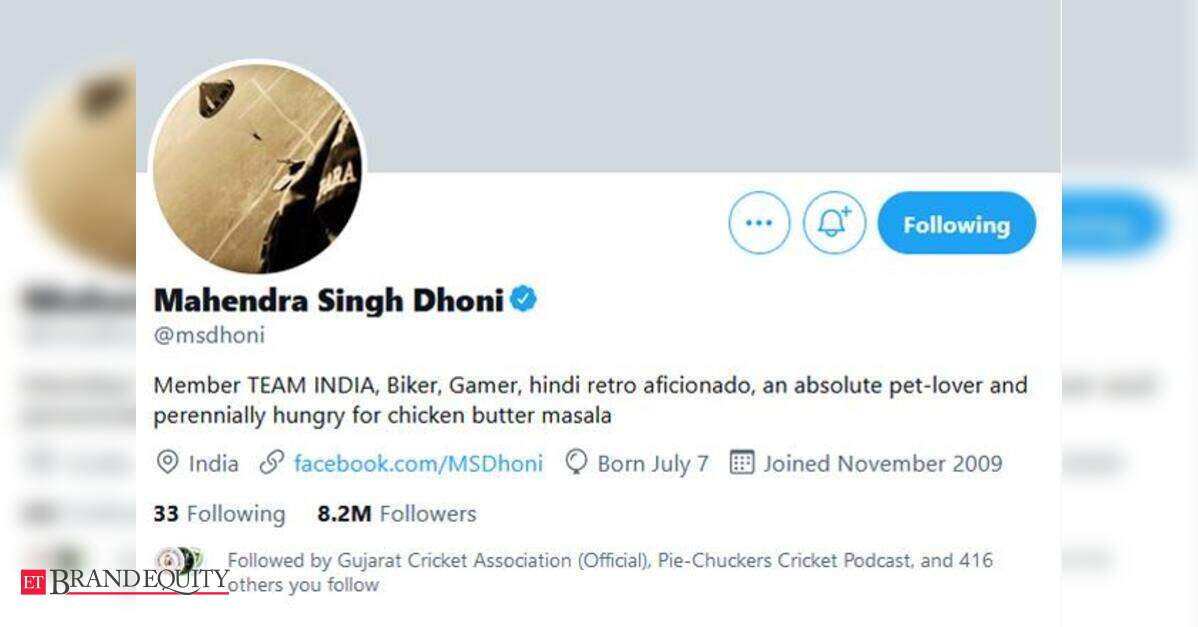
Task: Click the mutual followers avatar cluster
Action: coord(179,560)
